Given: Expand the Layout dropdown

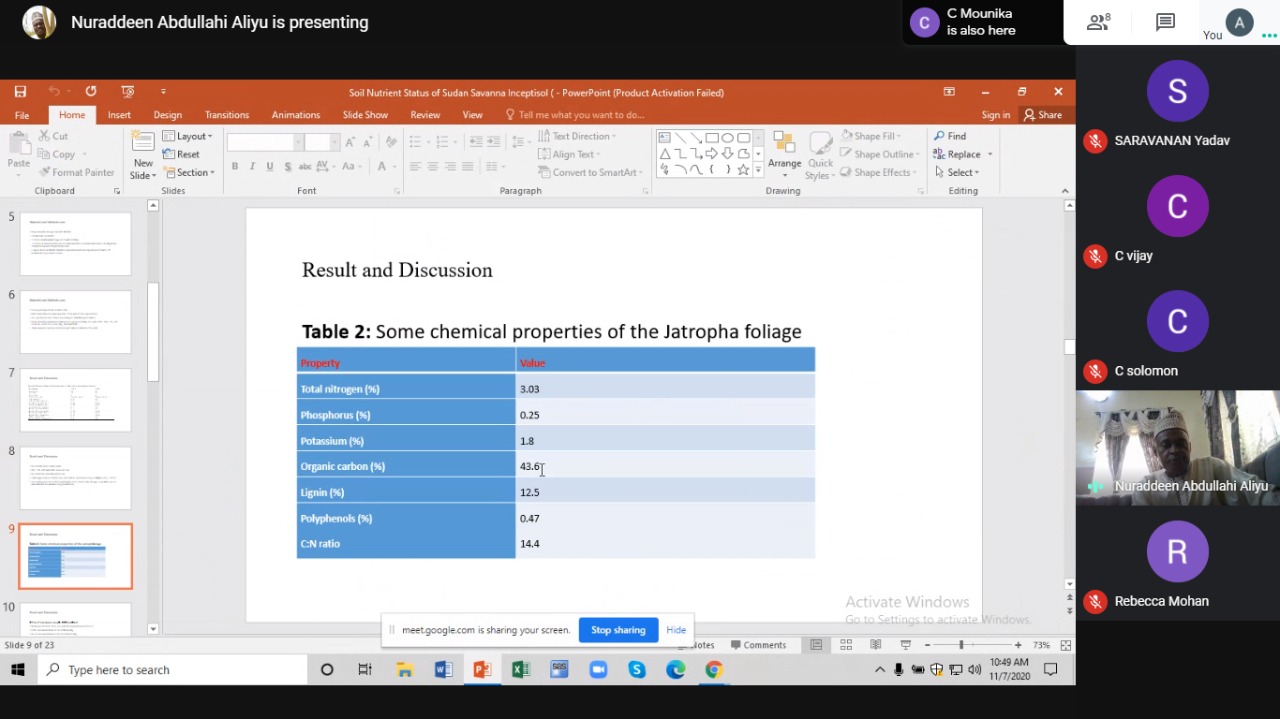Looking at the screenshot, I should 187,136.
